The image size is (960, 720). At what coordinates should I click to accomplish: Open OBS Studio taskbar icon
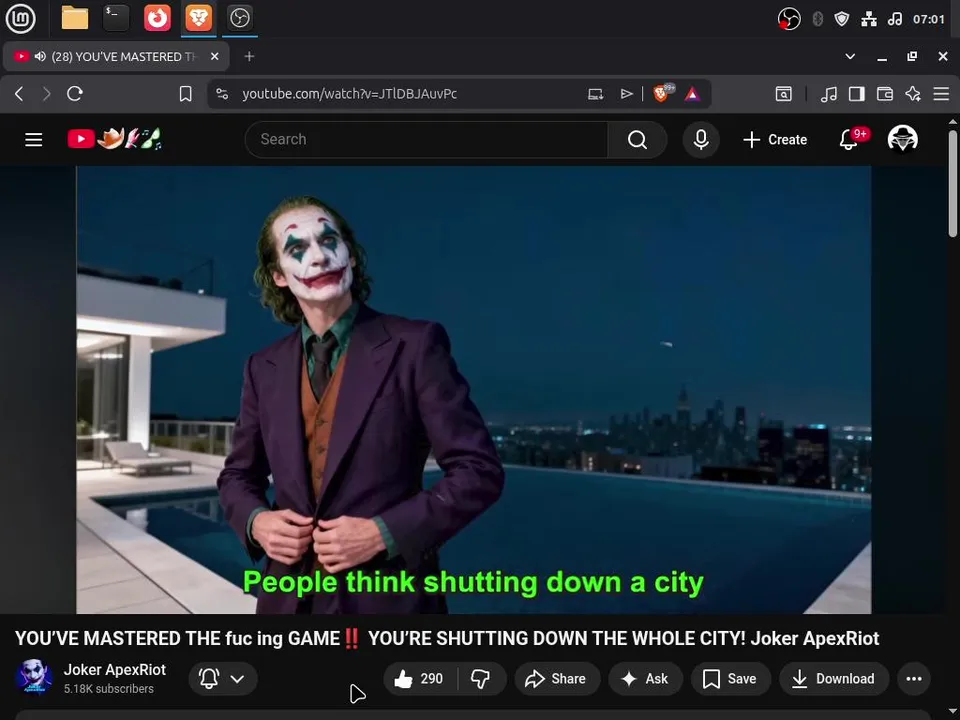(239, 18)
